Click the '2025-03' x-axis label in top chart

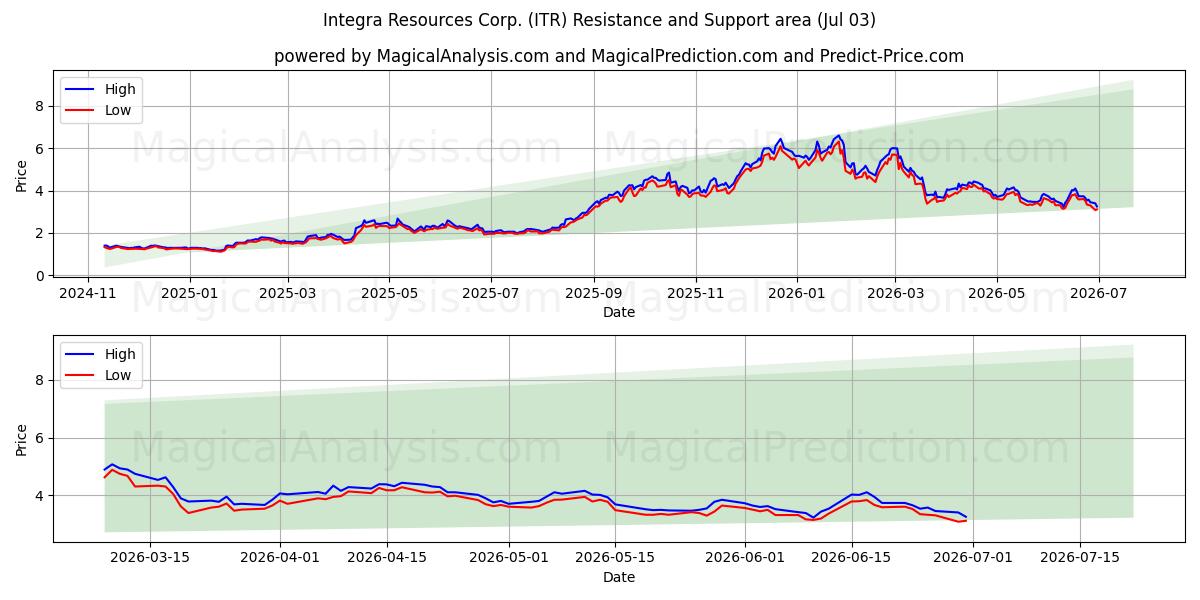point(288,294)
